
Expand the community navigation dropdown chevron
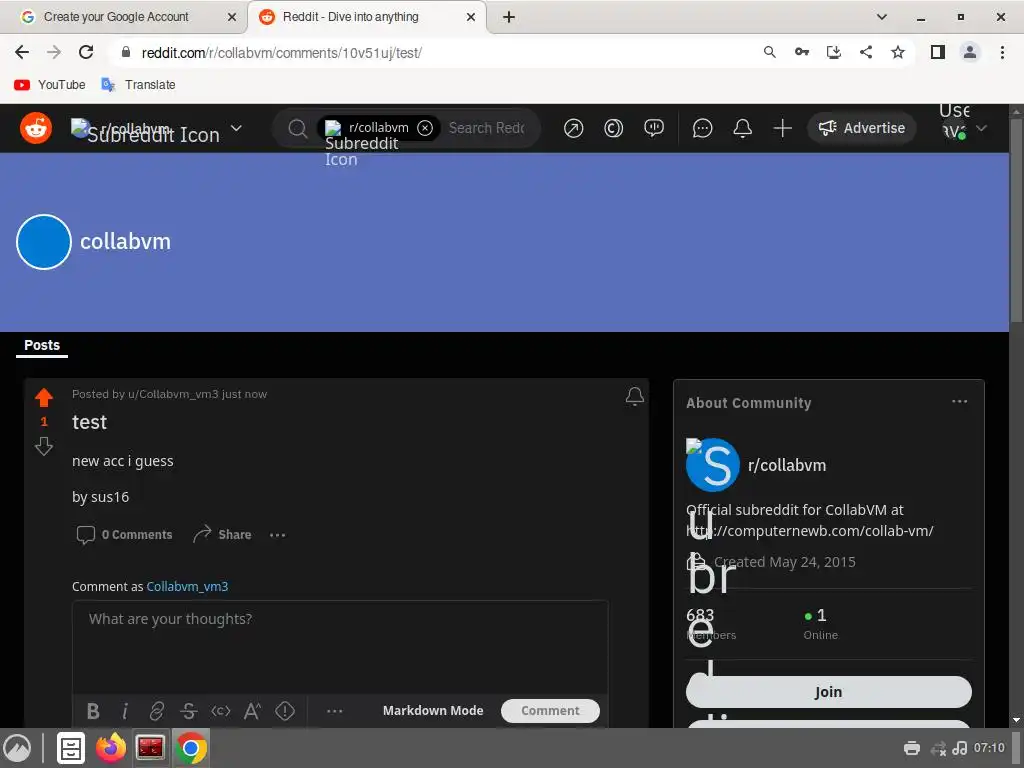coord(236,128)
